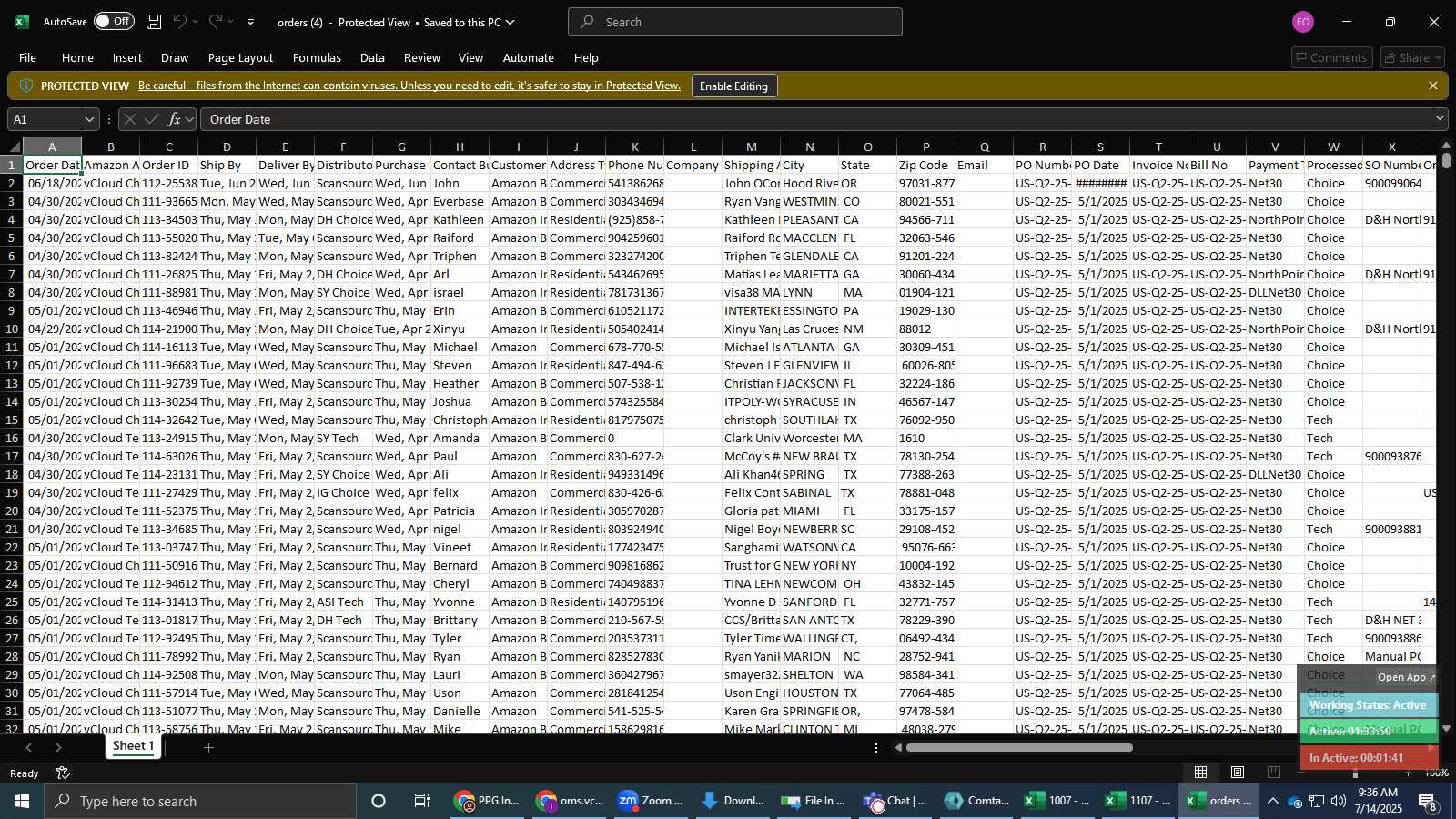Click the Select All corner triangle
Viewport: 1456px width, 819px height.
click(15, 147)
